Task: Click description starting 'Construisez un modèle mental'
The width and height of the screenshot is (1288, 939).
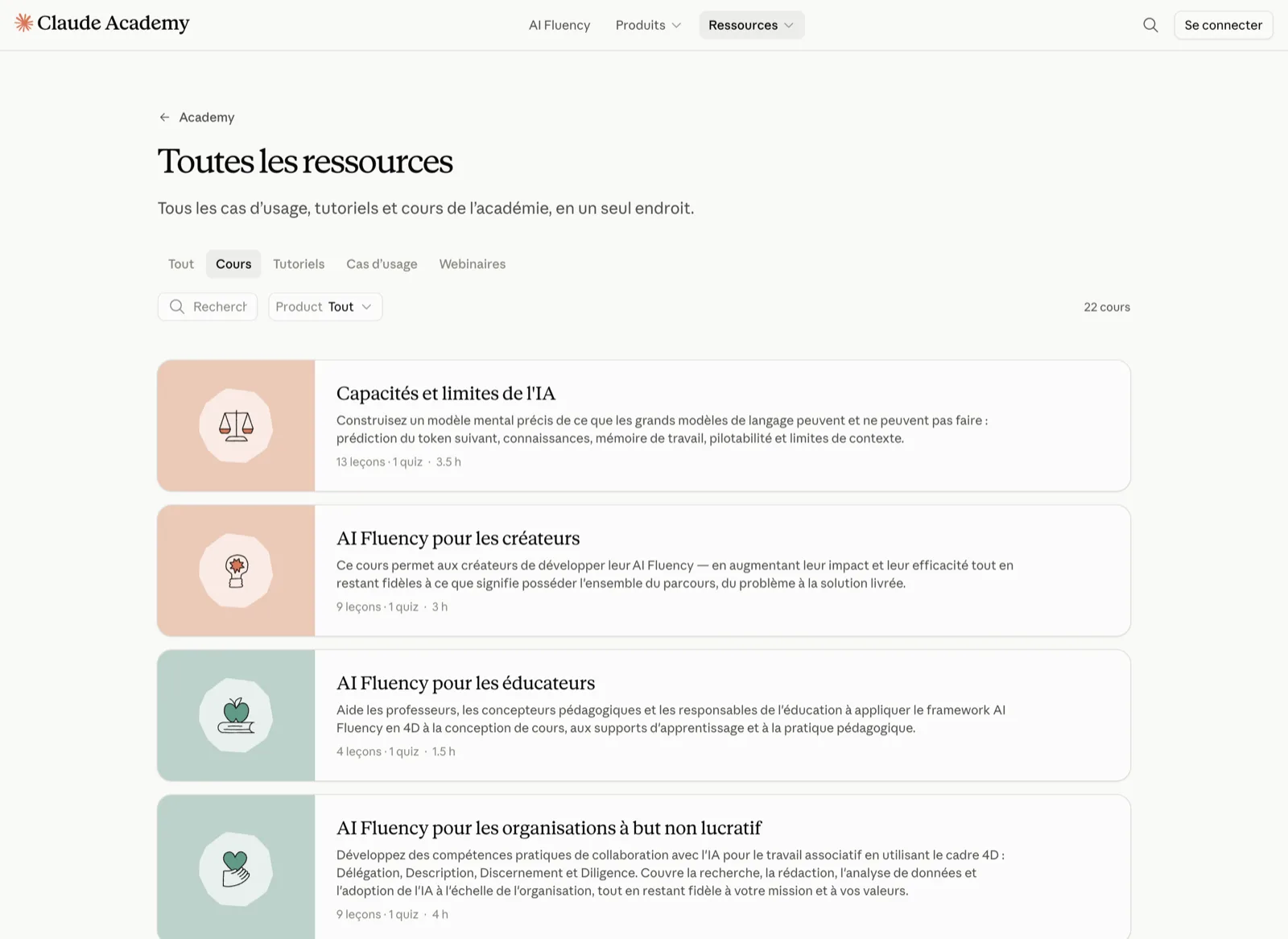Action: [x=662, y=429]
